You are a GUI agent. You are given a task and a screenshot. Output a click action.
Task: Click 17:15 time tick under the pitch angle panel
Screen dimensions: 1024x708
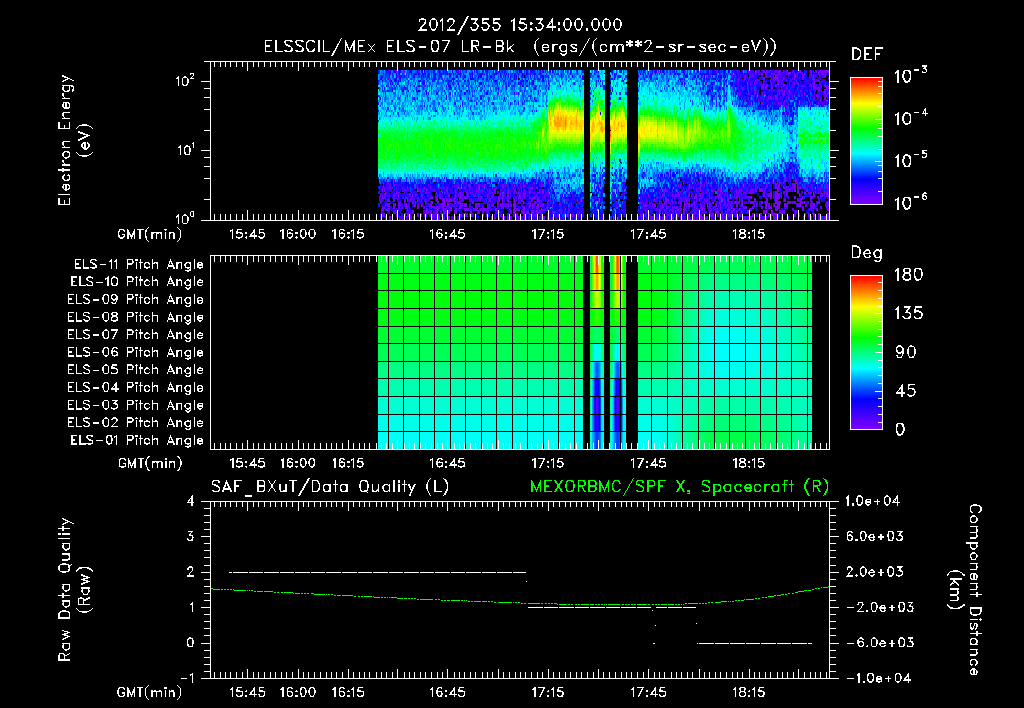coord(547,463)
